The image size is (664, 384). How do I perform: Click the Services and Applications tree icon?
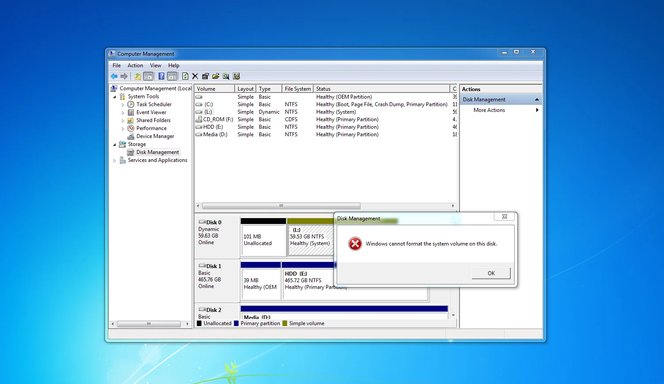(x=122, y=160)
